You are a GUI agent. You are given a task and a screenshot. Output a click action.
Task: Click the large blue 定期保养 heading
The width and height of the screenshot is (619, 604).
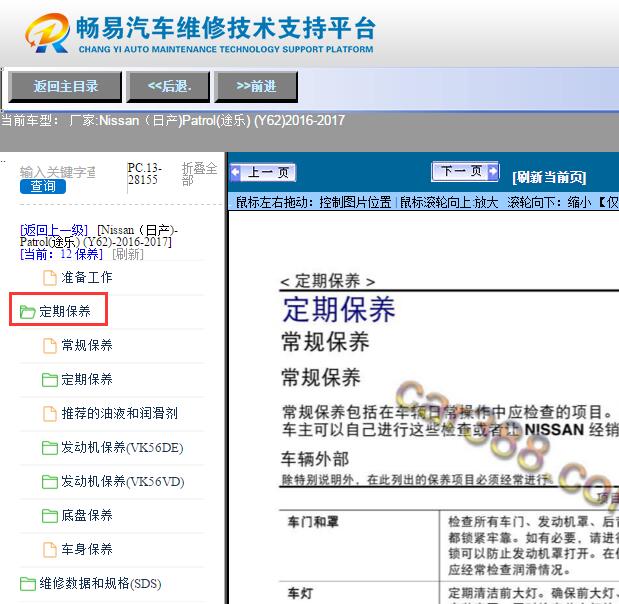coord(339,310)
